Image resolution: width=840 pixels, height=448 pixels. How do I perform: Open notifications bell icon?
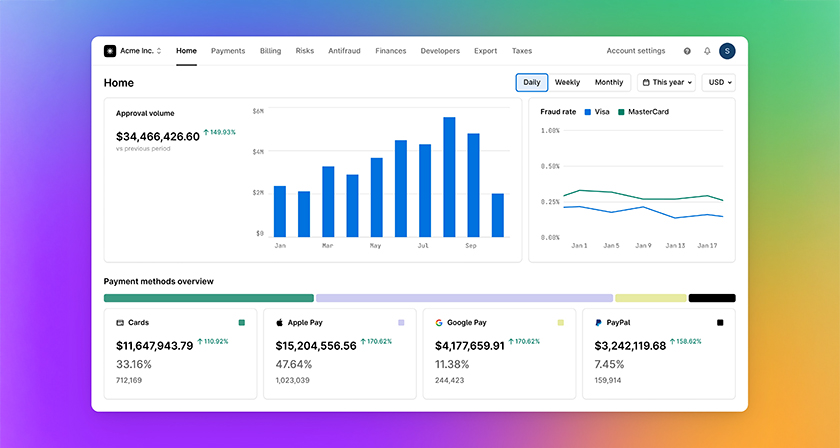click(707, 51)
